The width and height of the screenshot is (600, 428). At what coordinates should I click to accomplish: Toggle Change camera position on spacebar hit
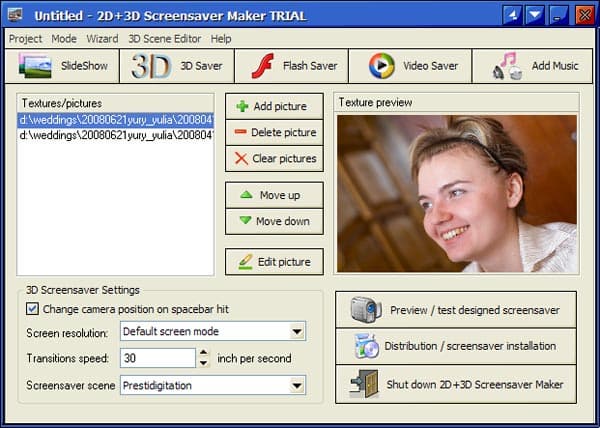coord(33,309)
